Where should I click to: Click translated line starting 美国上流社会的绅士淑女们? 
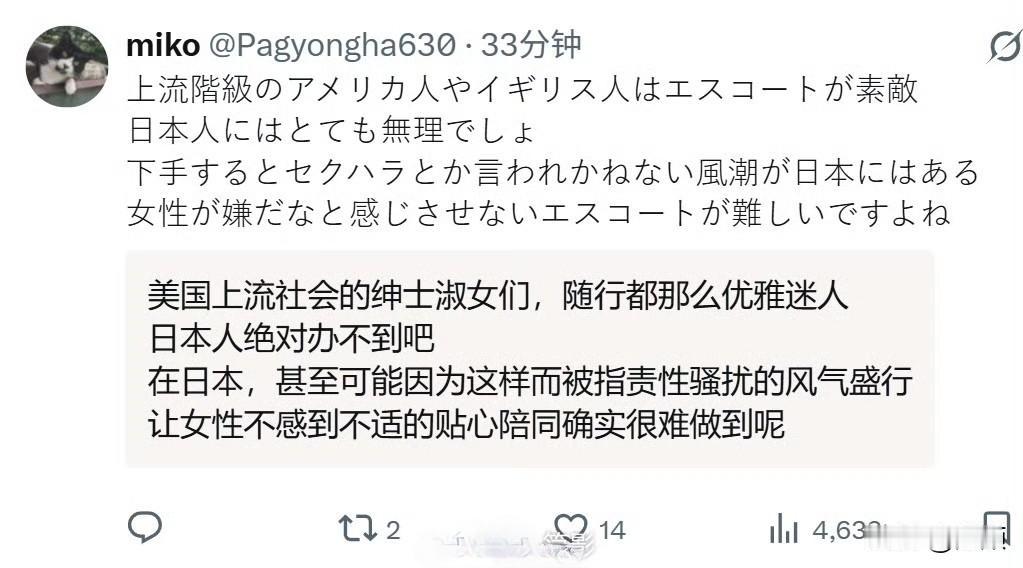point(498,296)
